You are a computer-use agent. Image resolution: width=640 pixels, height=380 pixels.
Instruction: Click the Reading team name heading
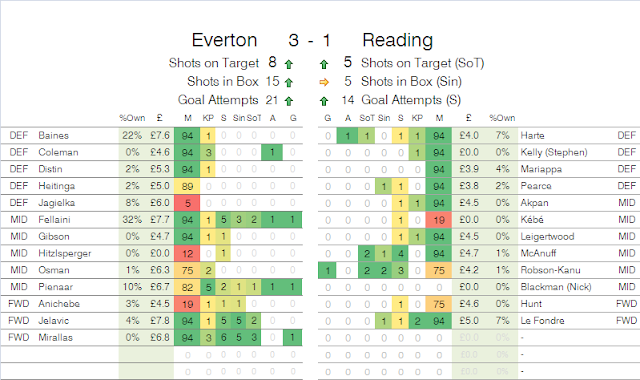(398, 40)
